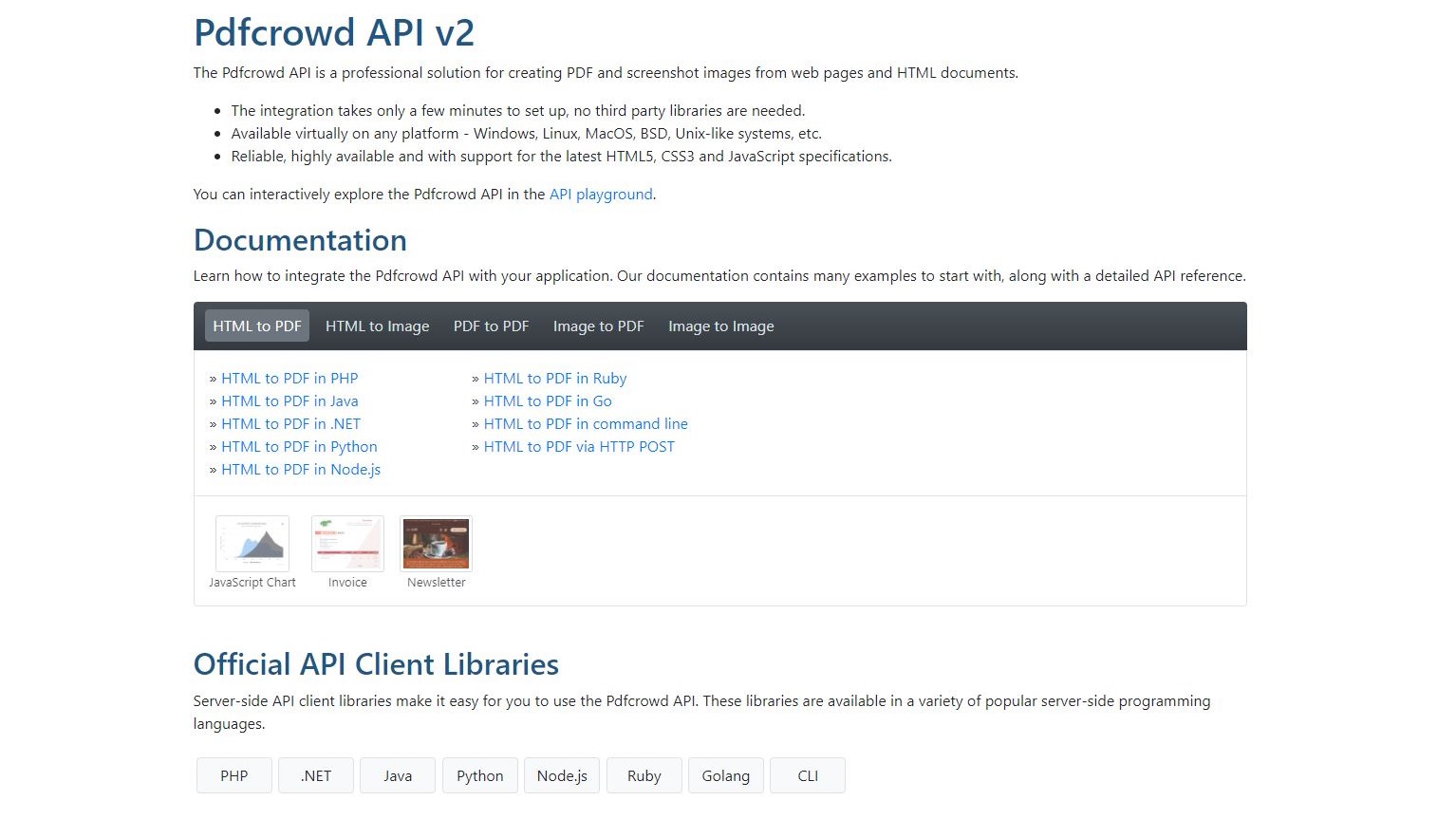Open HTML to PDF in Ruby link
The image size is (1456, 819).
(555, 378)
